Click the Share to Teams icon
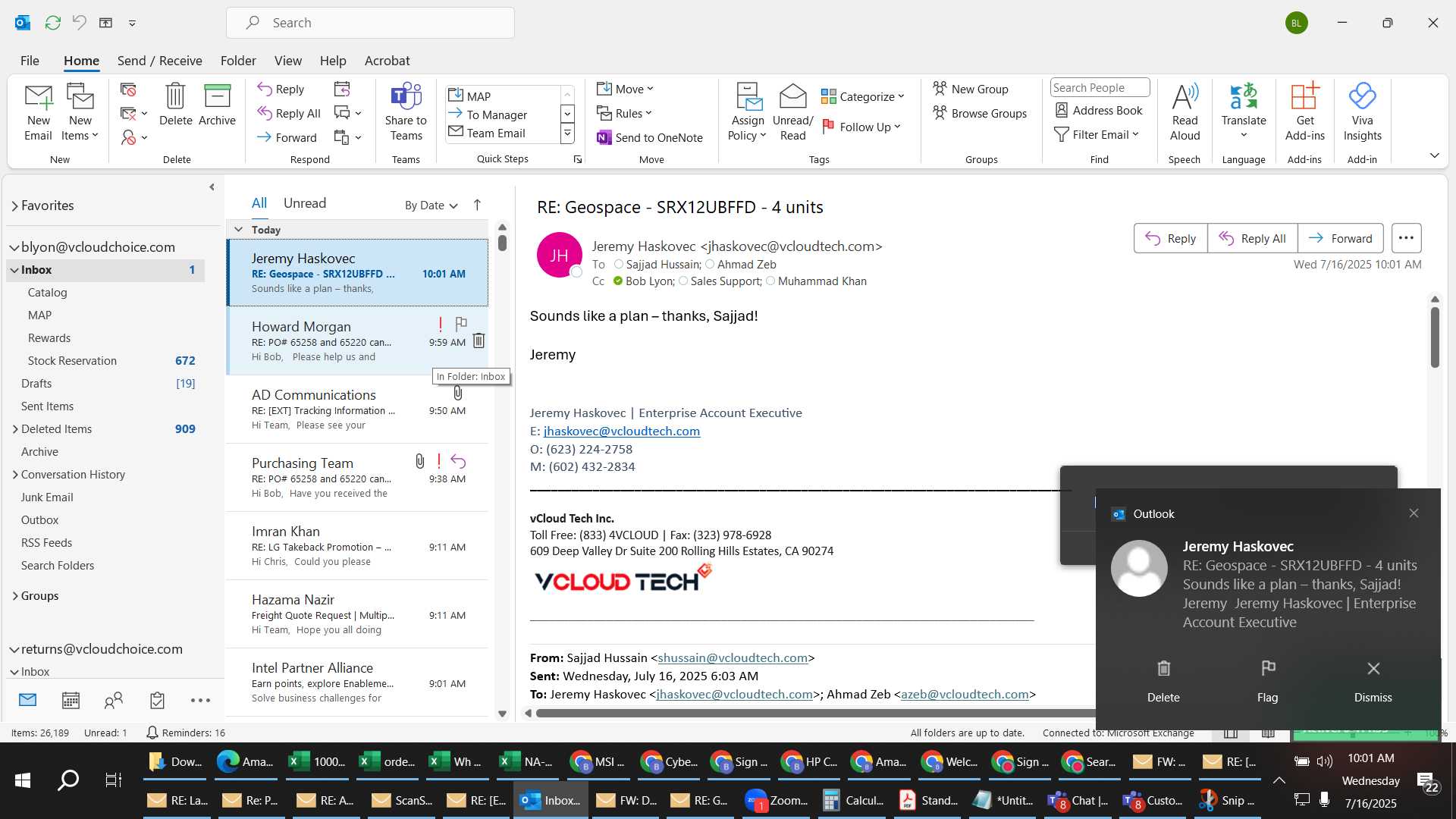This screenshot has width=1456, height=819. [x=406, y=112]
